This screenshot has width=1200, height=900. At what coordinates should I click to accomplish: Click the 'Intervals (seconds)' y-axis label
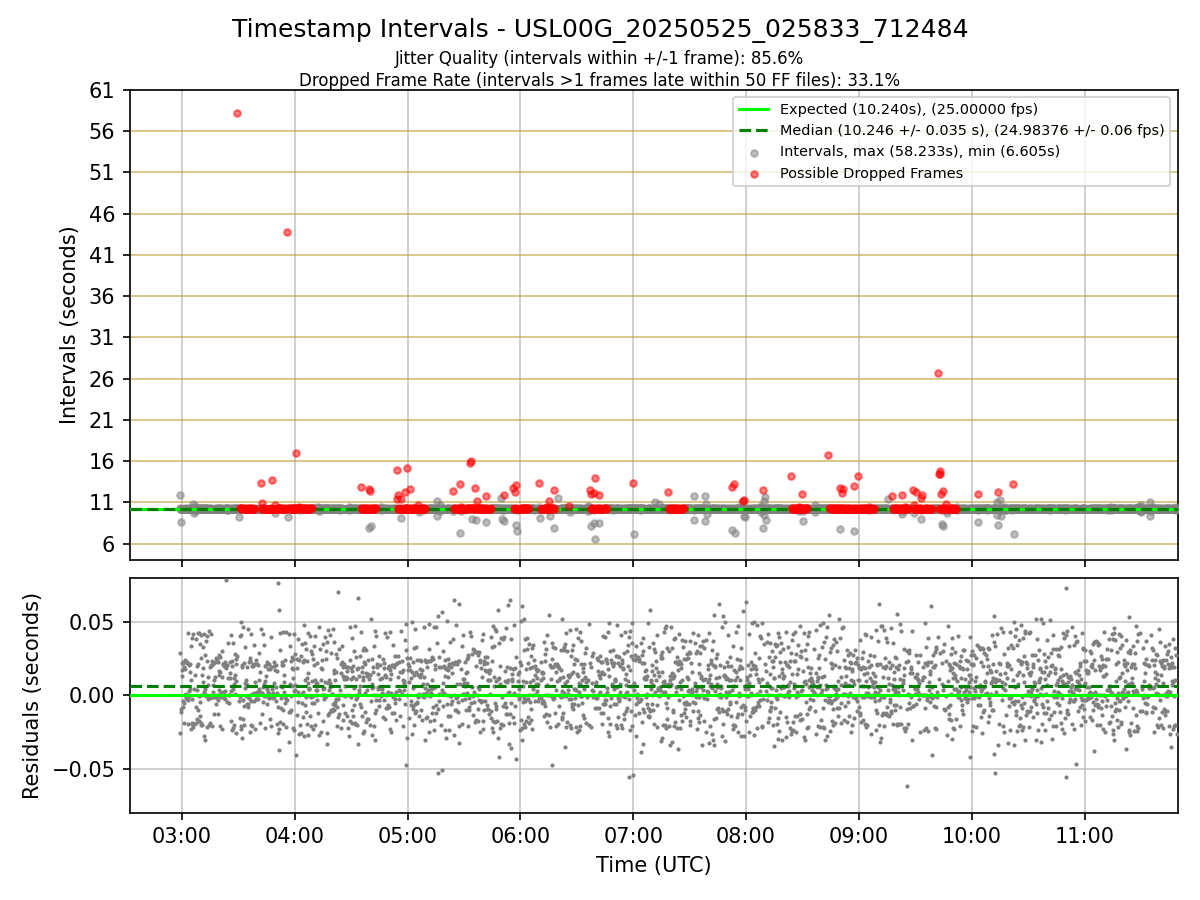[x=68, y=325]
